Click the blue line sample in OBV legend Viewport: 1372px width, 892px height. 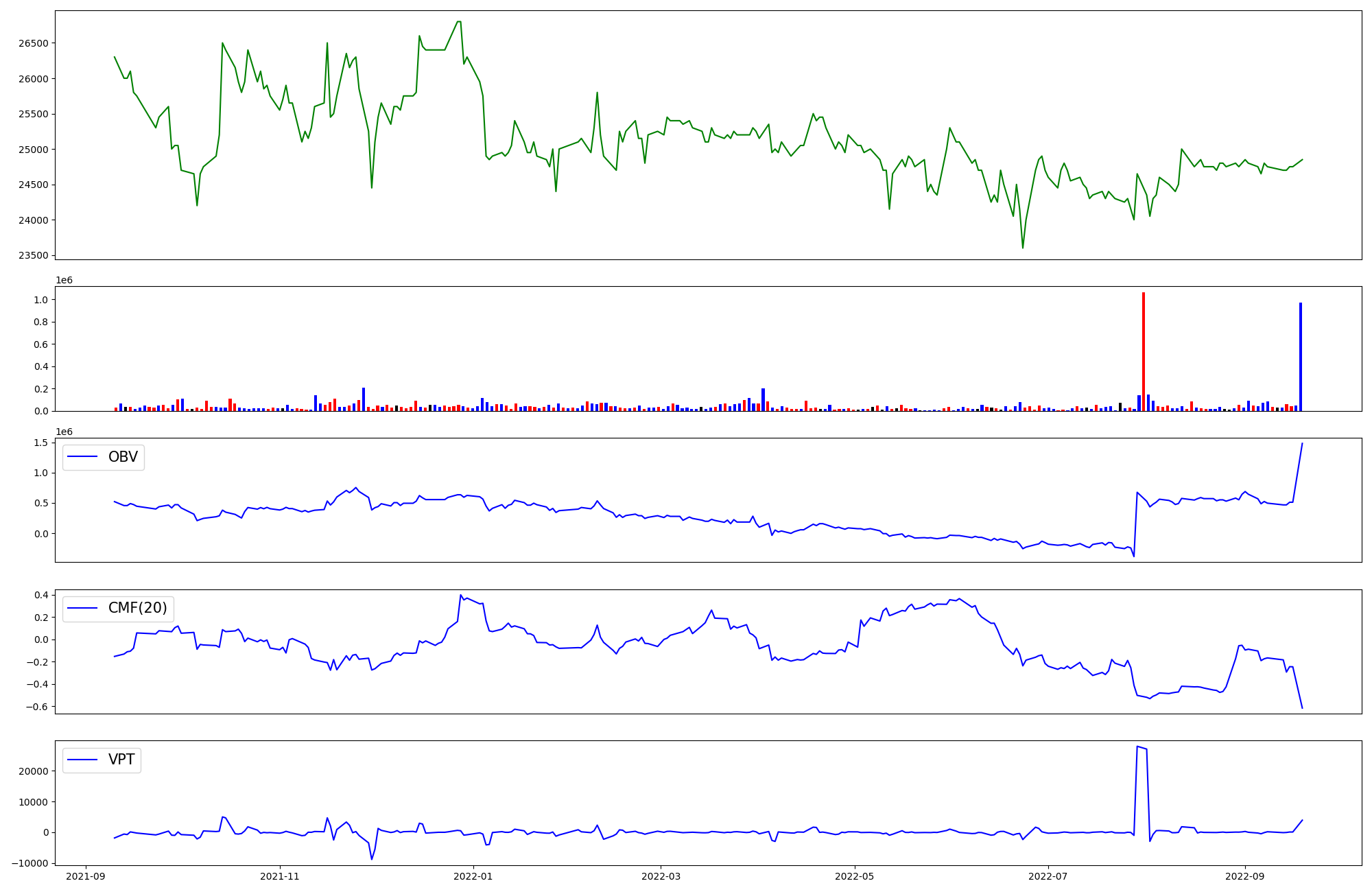(82, 457)
